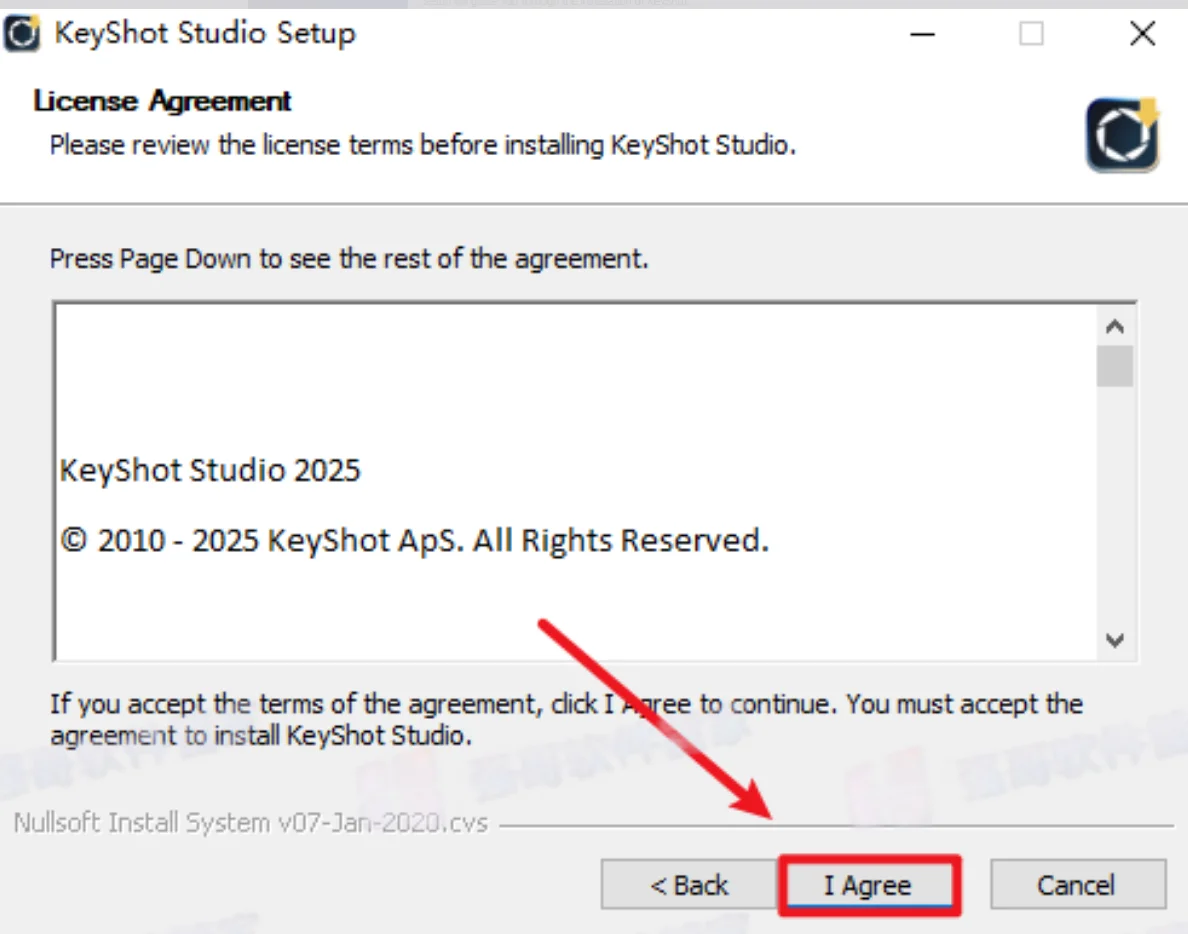Click the 'Press Page Down' instruction text
1188x934 pixels.
(349, 259)
